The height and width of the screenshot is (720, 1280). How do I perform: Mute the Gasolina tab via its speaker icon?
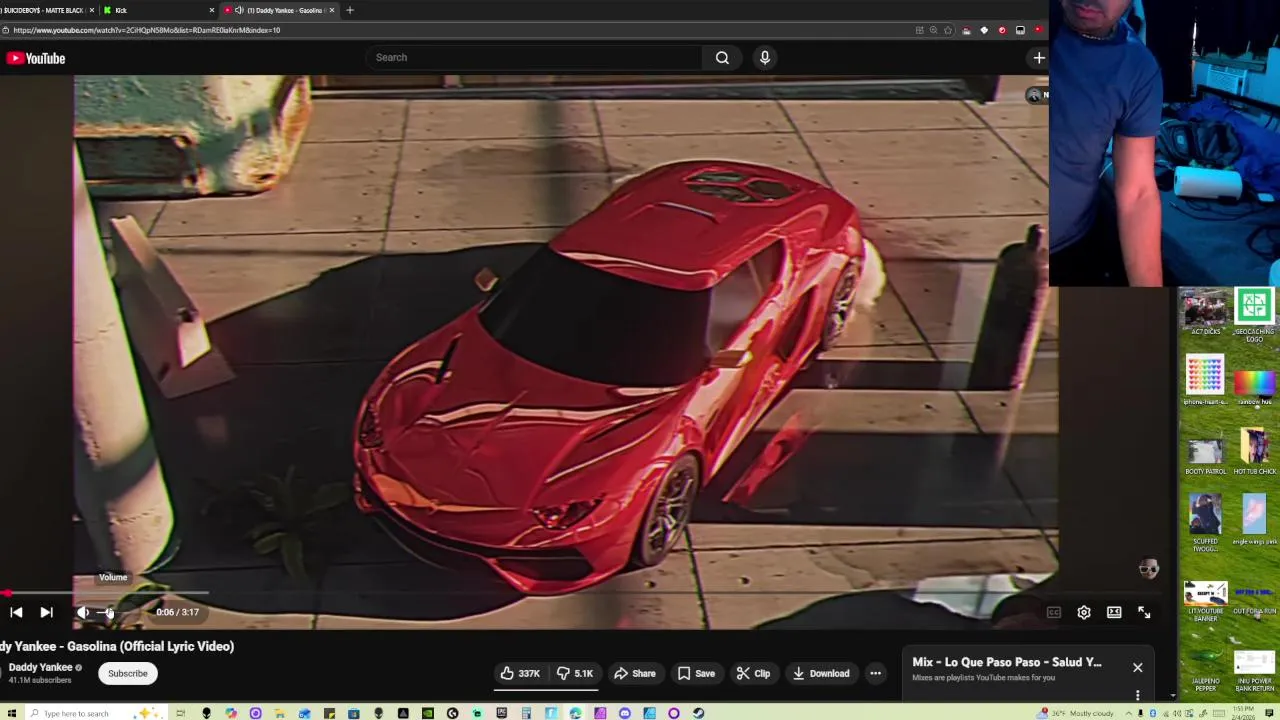[x=239, y=10]
